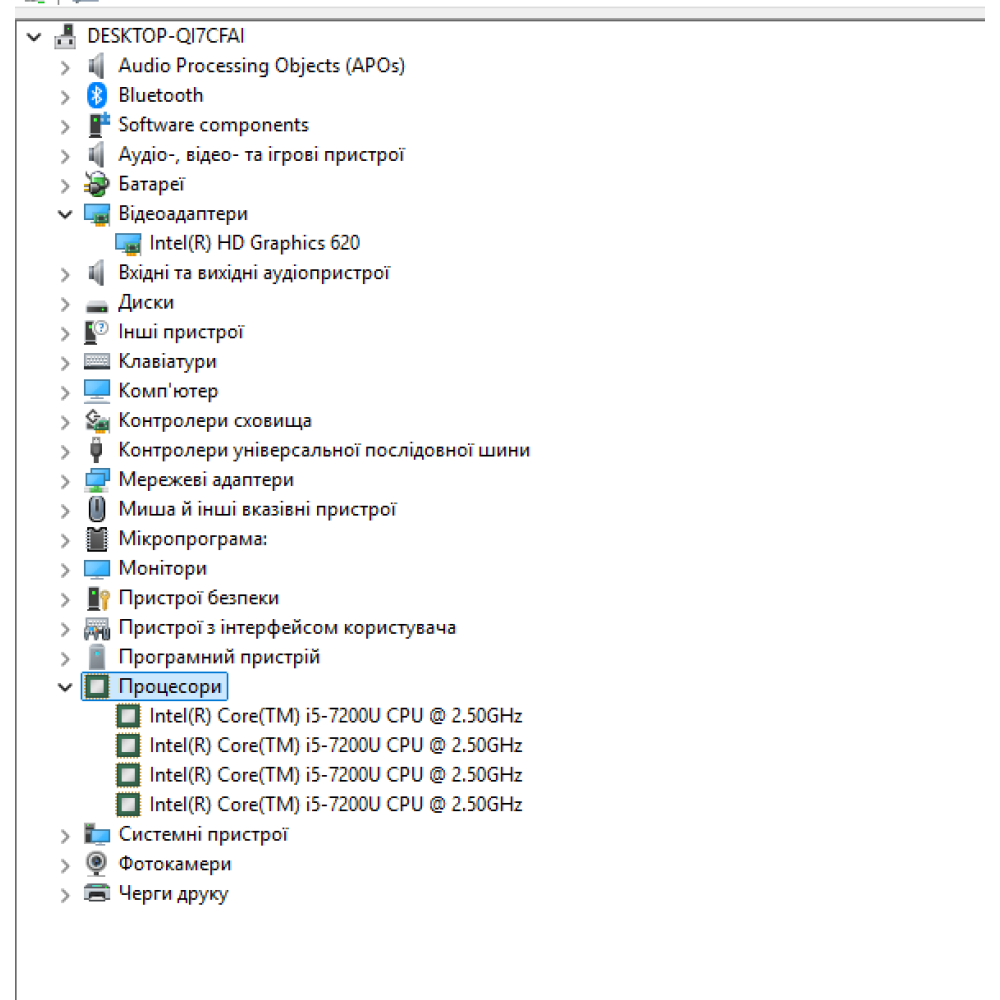Expand the Батареї category
The image size is (1000, 1000).
click(x=65, y=185)
